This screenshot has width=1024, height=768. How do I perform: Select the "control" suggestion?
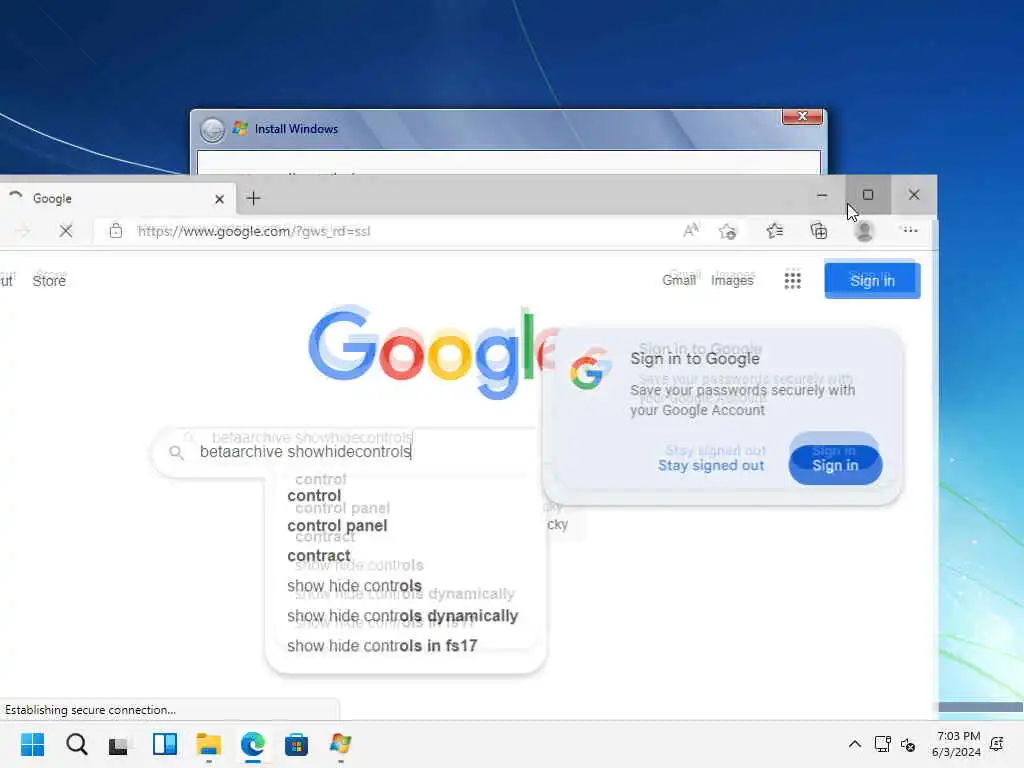pyautogui.click(x=314, y=496)
